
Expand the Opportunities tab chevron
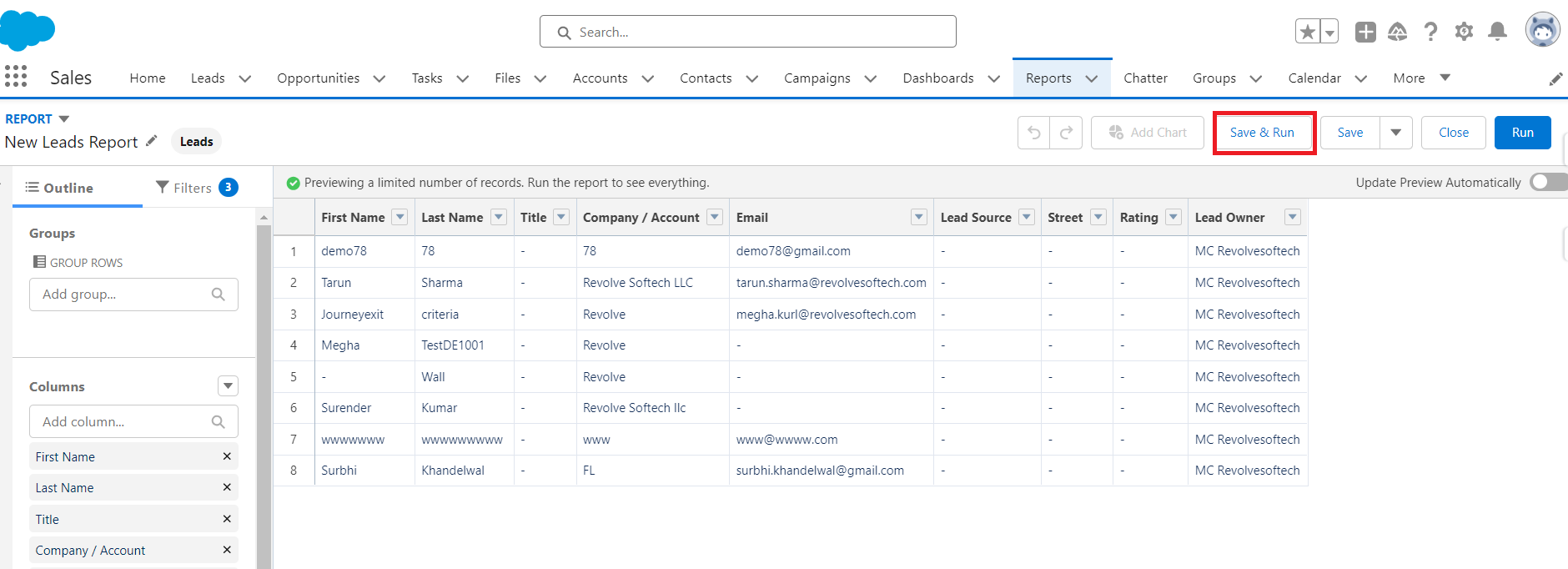click(x=379, y=78)
